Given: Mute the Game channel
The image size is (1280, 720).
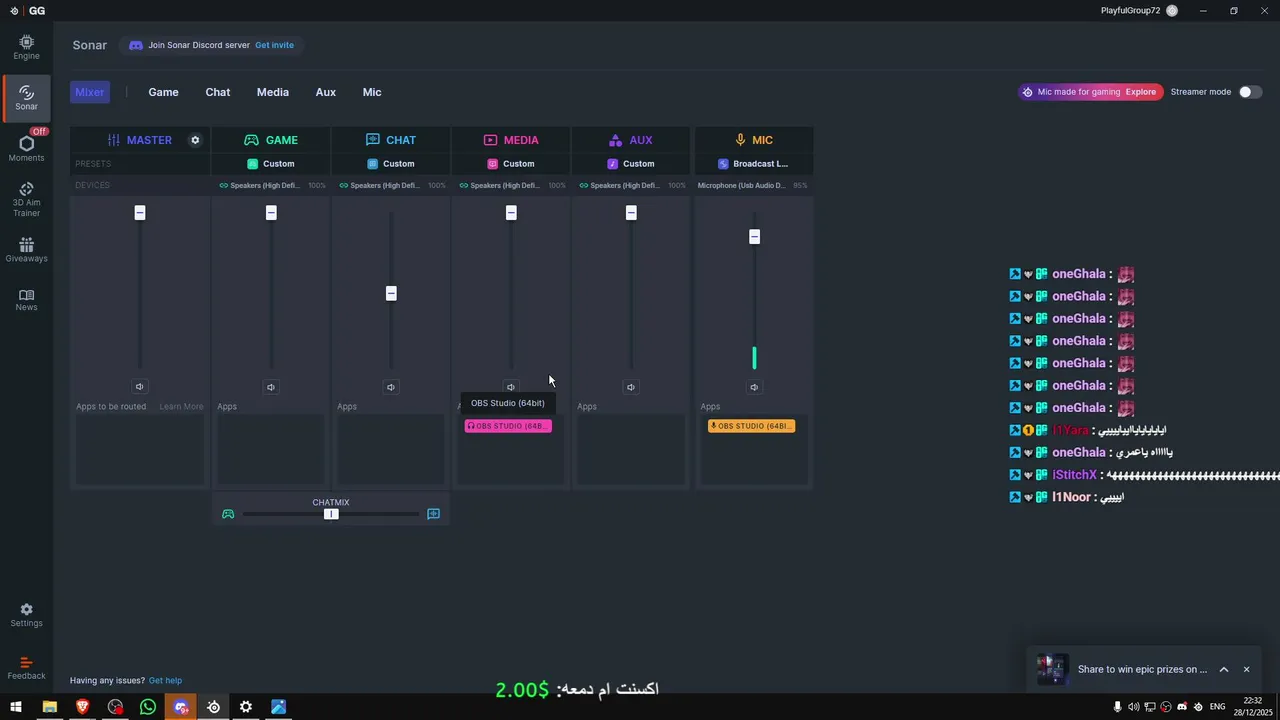Looking at the screenshot, I should coord(271,387).
